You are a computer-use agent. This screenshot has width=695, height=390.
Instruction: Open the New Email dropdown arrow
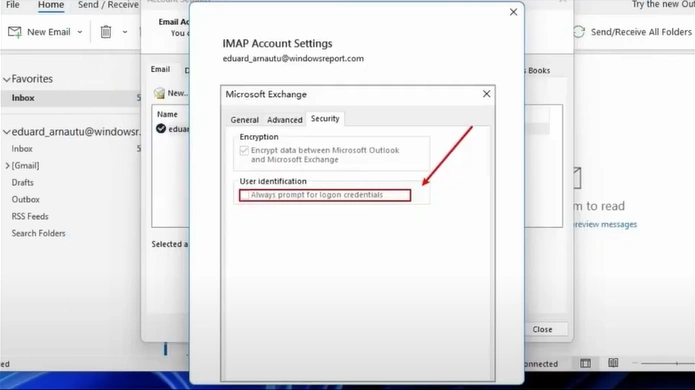pyautogui.click(x=80, y=32)
